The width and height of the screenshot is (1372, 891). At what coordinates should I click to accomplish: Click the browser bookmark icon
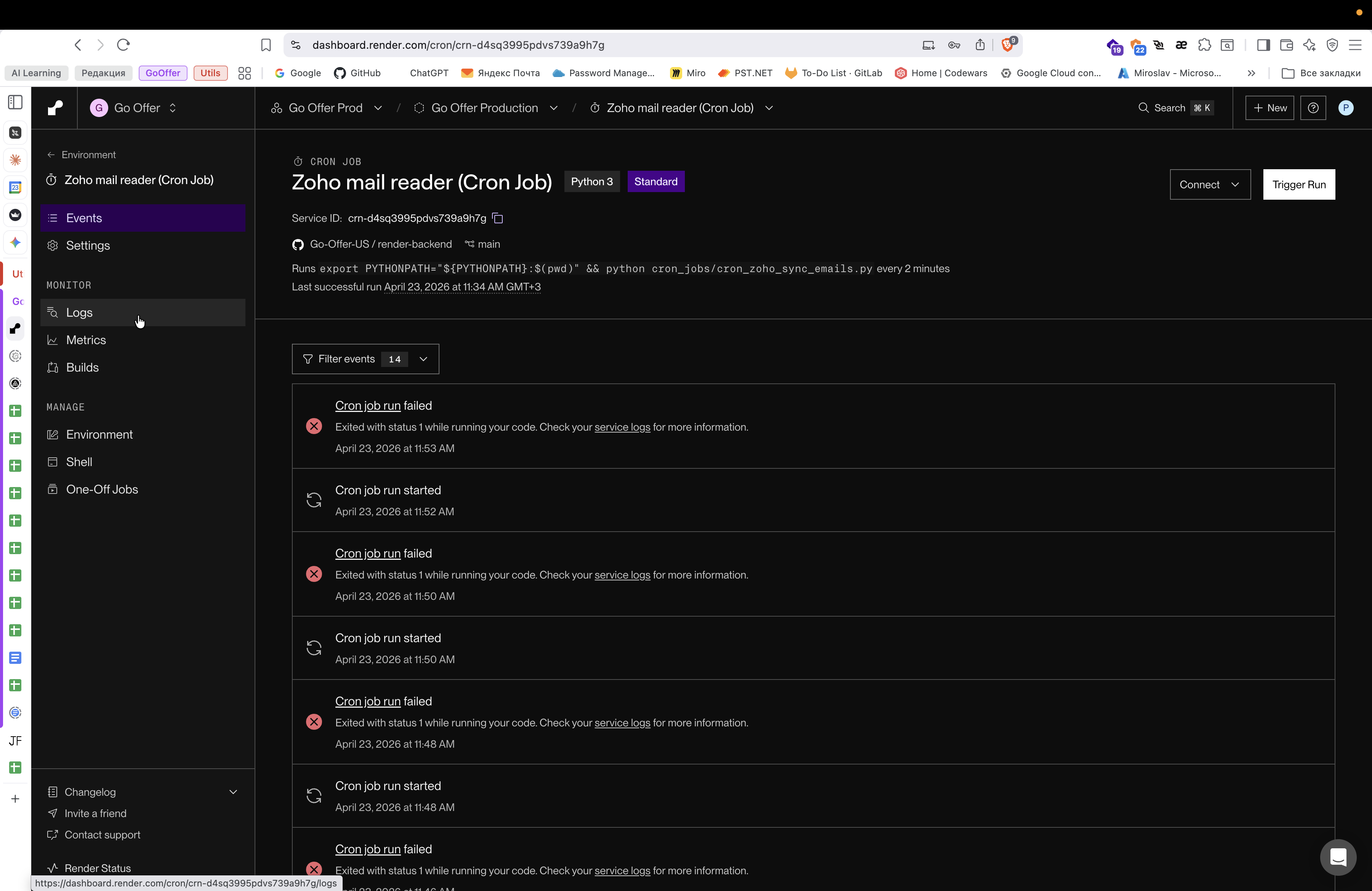coord(266,45)
